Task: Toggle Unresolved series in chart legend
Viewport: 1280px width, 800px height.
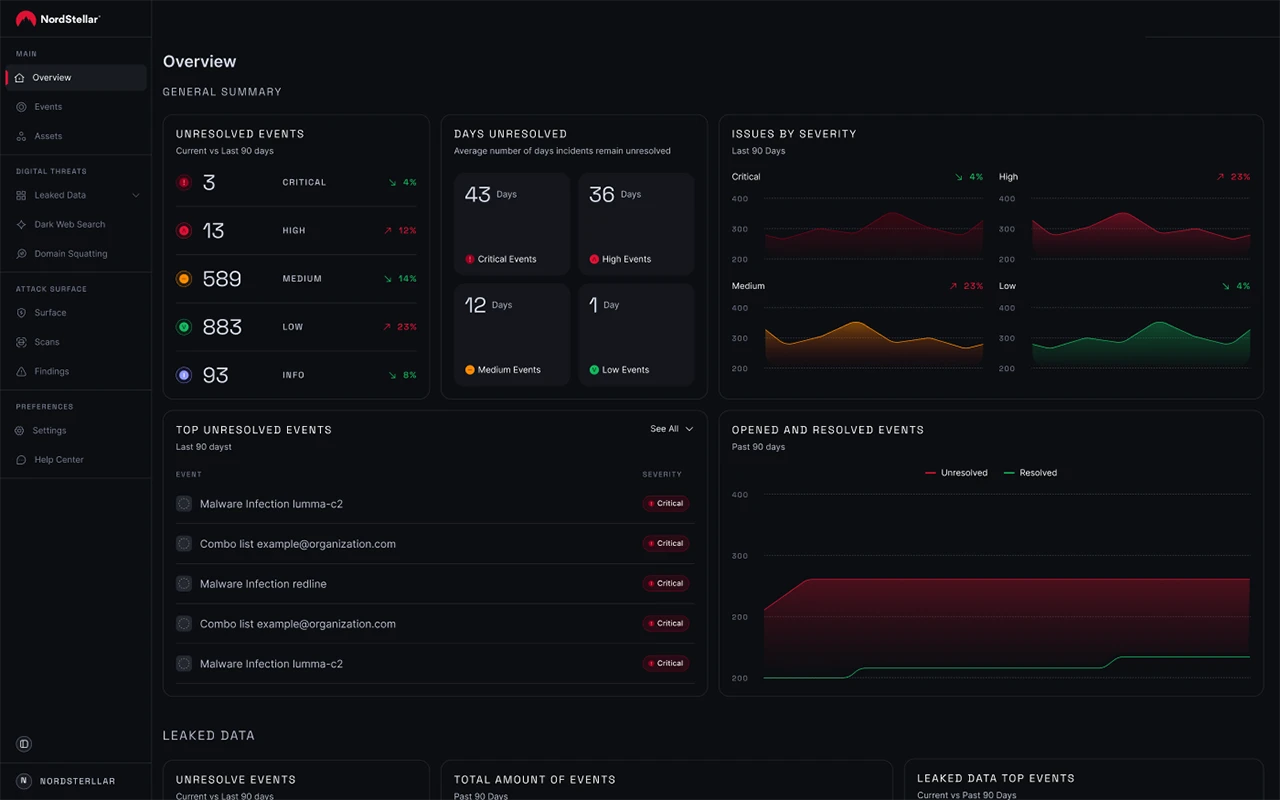Action: pos(956,473)
